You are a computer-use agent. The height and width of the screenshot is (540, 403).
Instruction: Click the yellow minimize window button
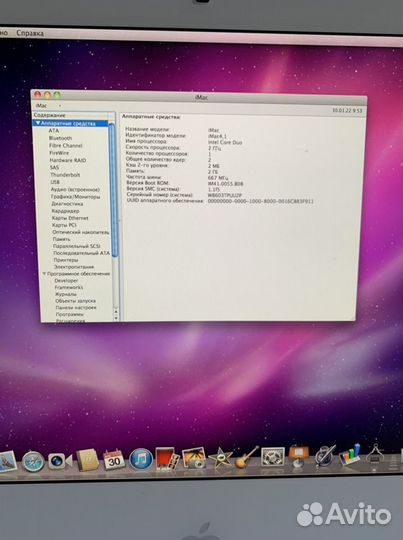click(x=48, y=94)
